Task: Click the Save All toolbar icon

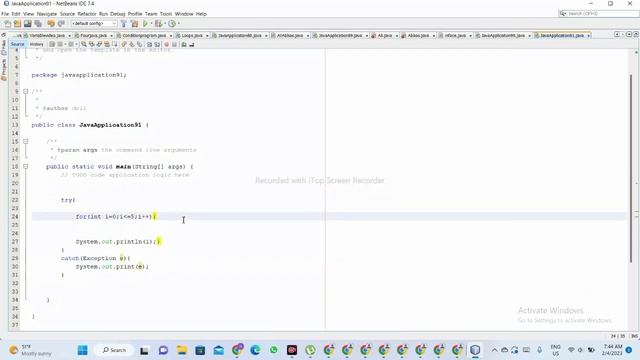Action: click(38, 24)
